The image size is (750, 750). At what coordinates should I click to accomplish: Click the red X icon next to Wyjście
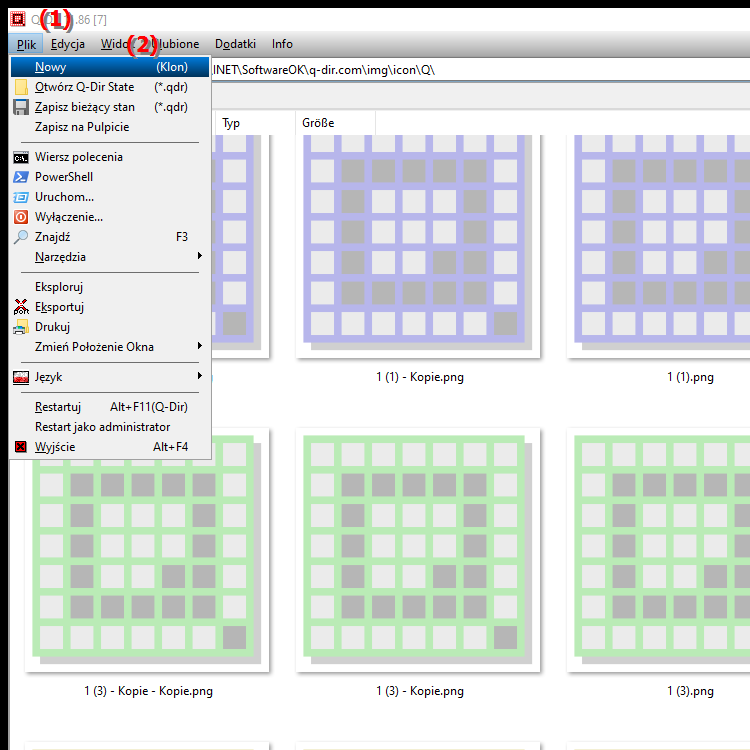click(x=21, y=447)
